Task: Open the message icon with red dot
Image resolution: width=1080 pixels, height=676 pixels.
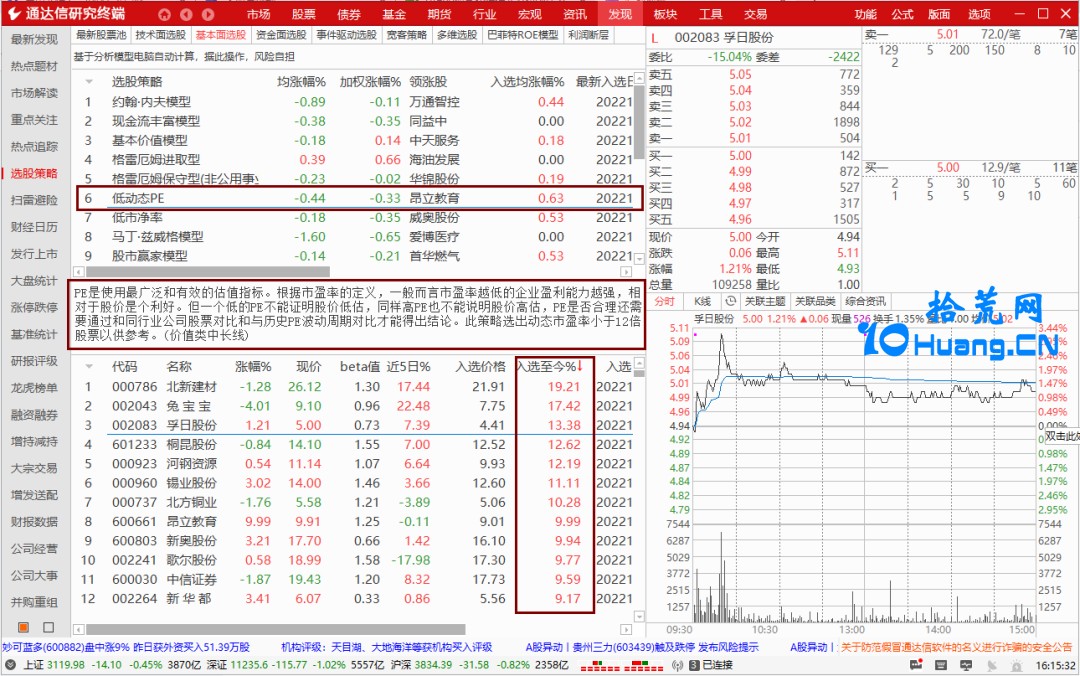Action: click(915, 665)
